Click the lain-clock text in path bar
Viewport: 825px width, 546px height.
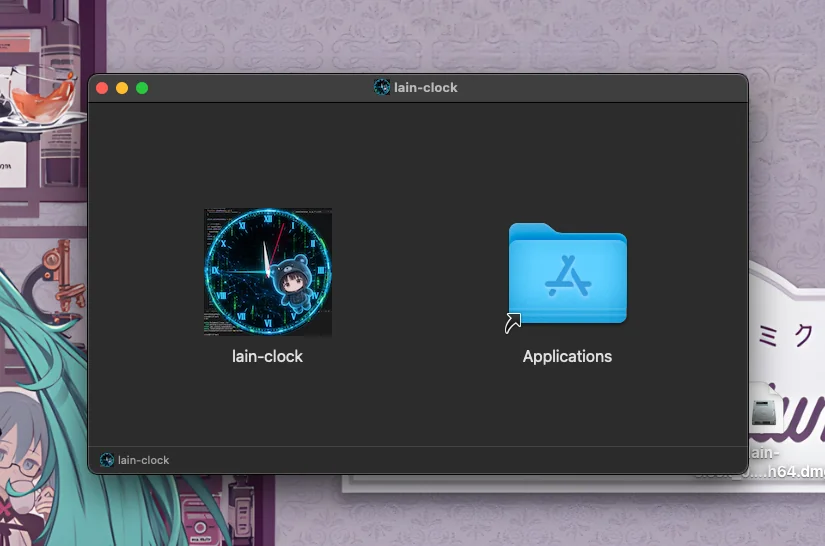click(x=144, y=460)
